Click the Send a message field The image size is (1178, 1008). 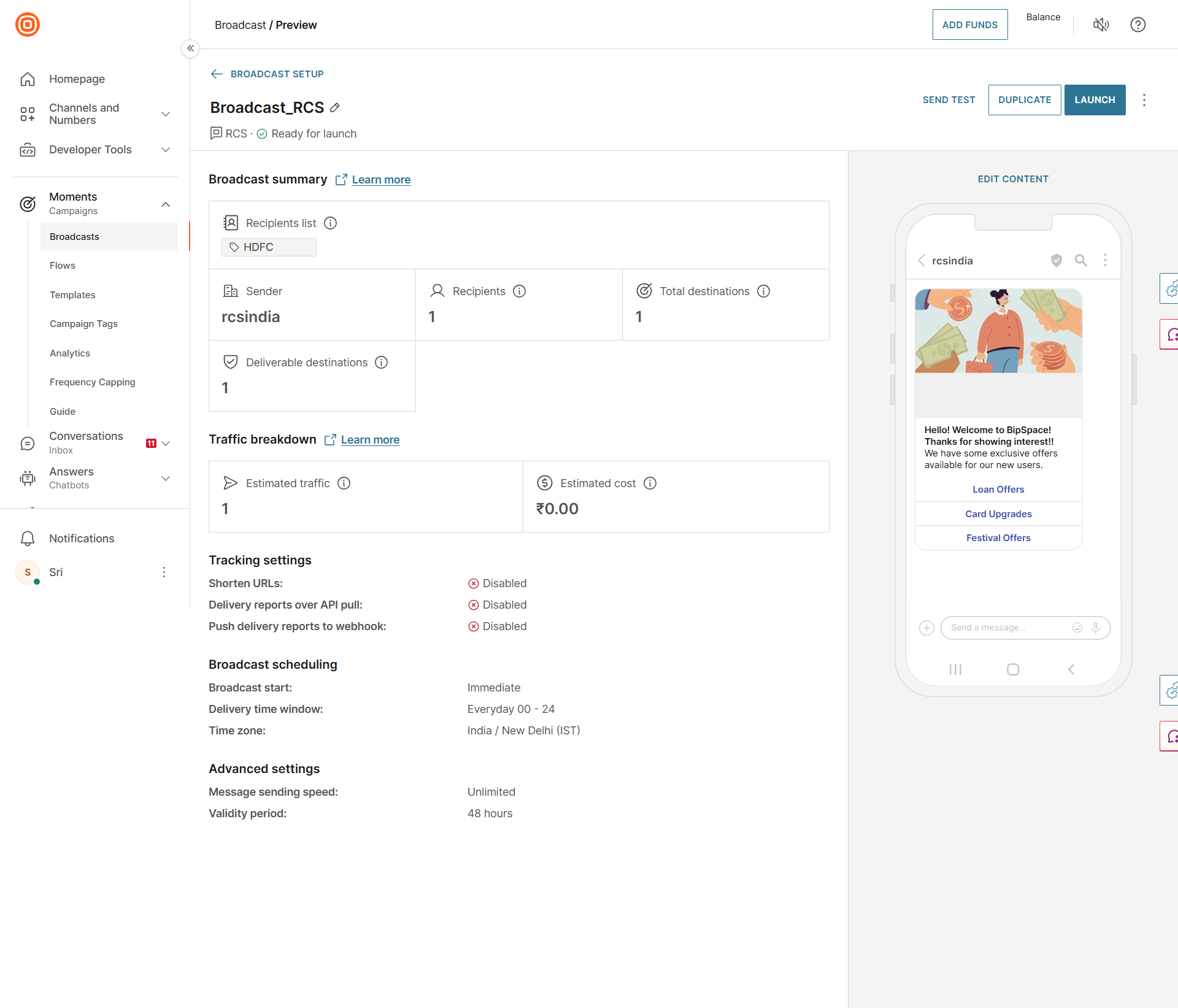[x=1006, y=627]
